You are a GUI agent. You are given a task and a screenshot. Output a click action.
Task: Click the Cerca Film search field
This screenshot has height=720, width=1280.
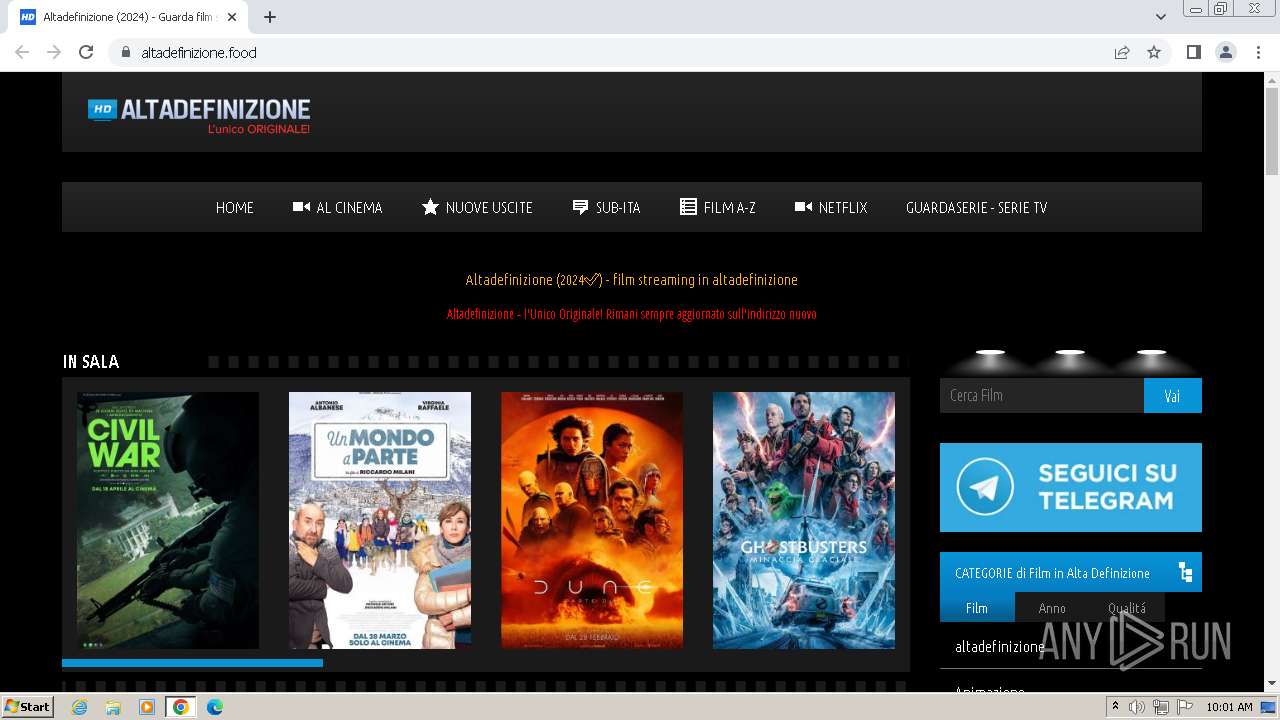(x=1042, y=395)
